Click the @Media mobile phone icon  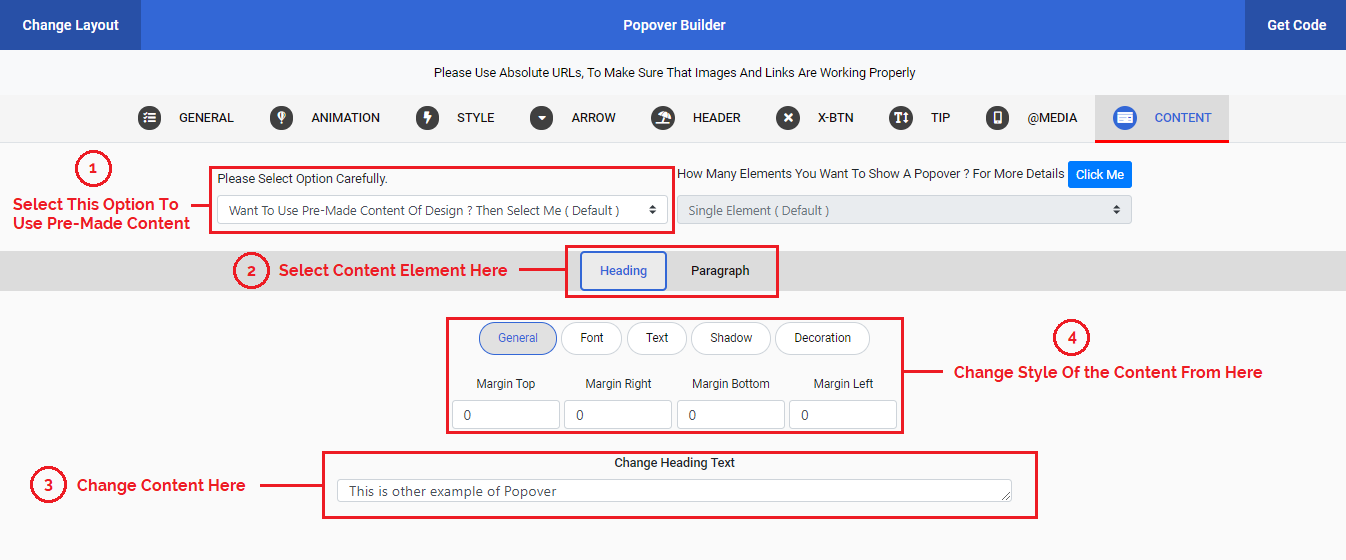point(997,118)
